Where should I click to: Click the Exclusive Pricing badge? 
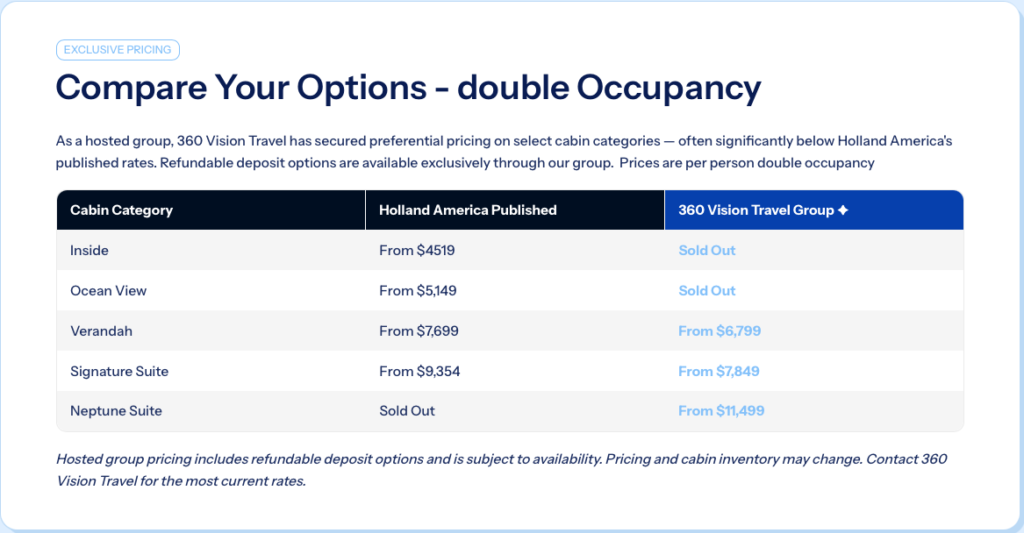[x=118, y=50]
